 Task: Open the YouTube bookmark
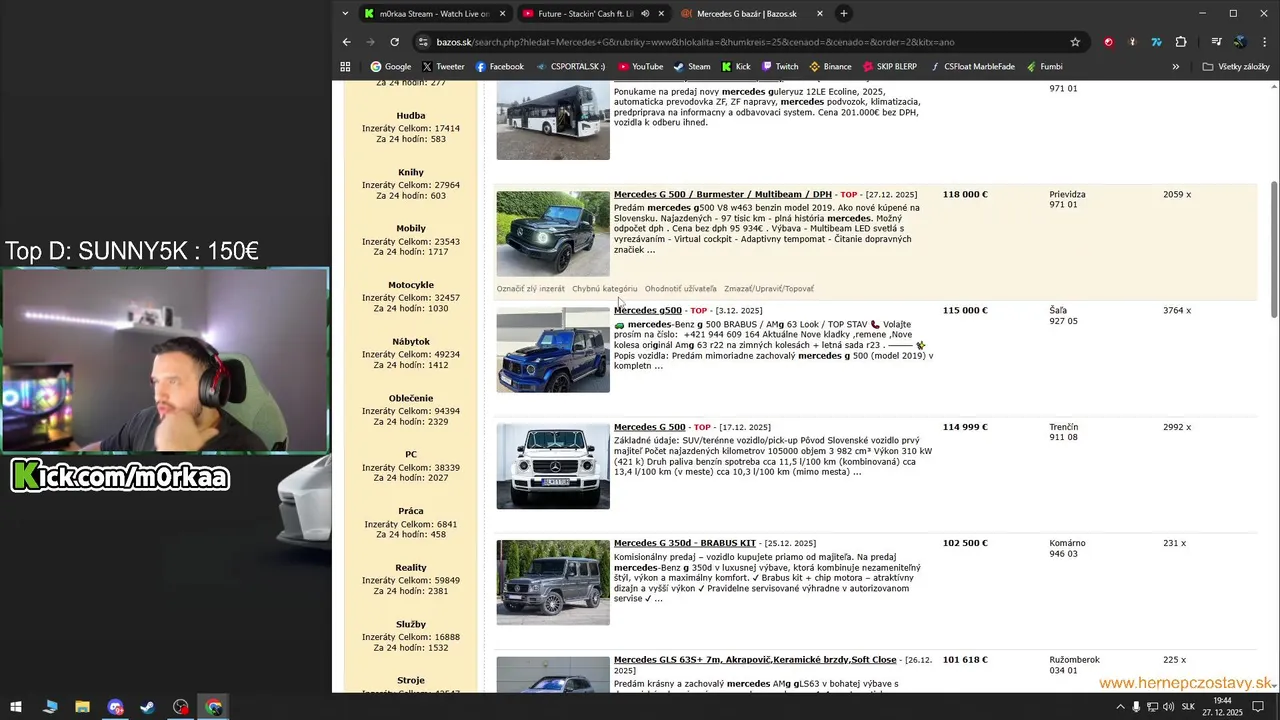640,67
